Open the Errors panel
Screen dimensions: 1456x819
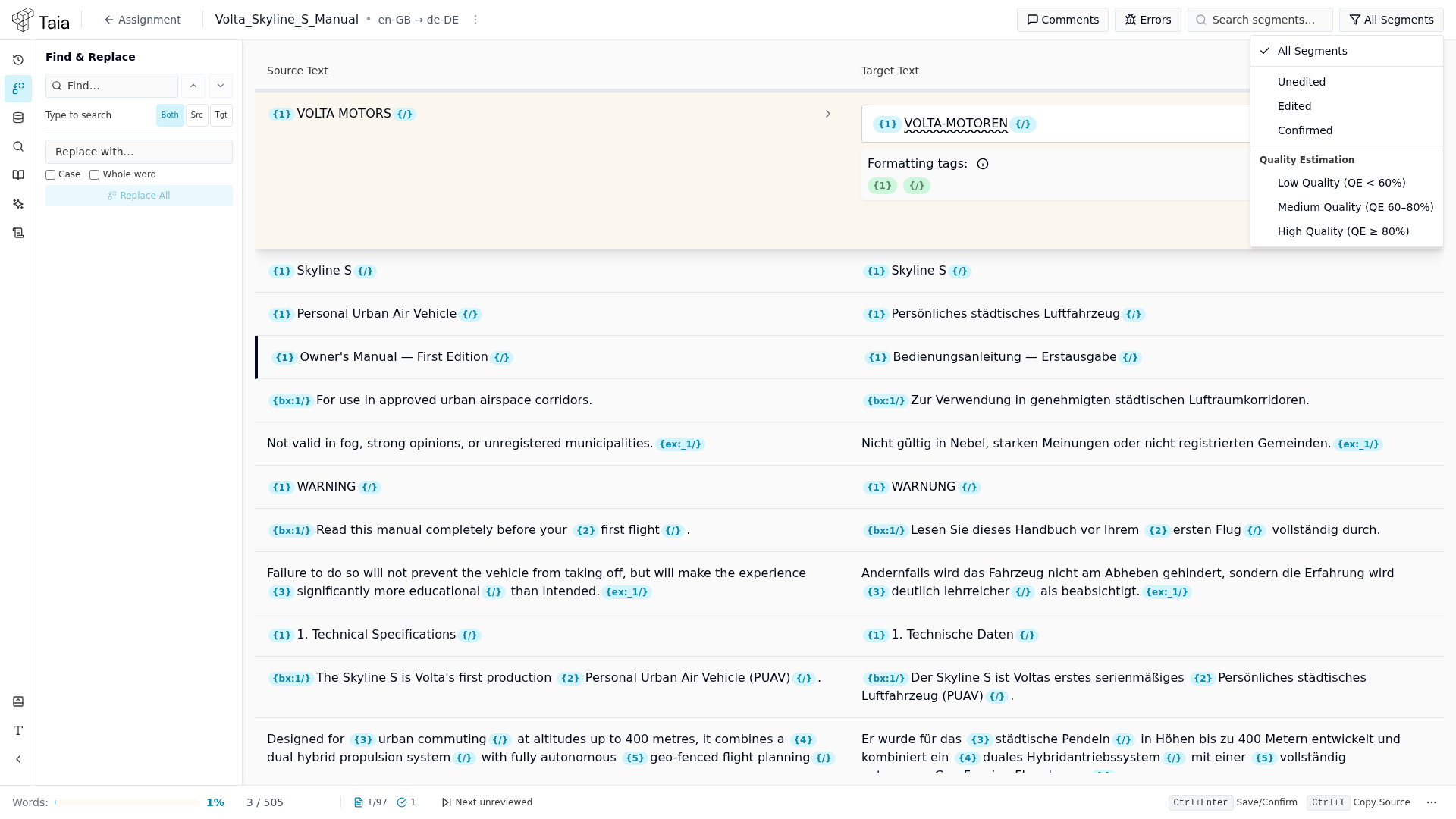[x=1148, y=20]
